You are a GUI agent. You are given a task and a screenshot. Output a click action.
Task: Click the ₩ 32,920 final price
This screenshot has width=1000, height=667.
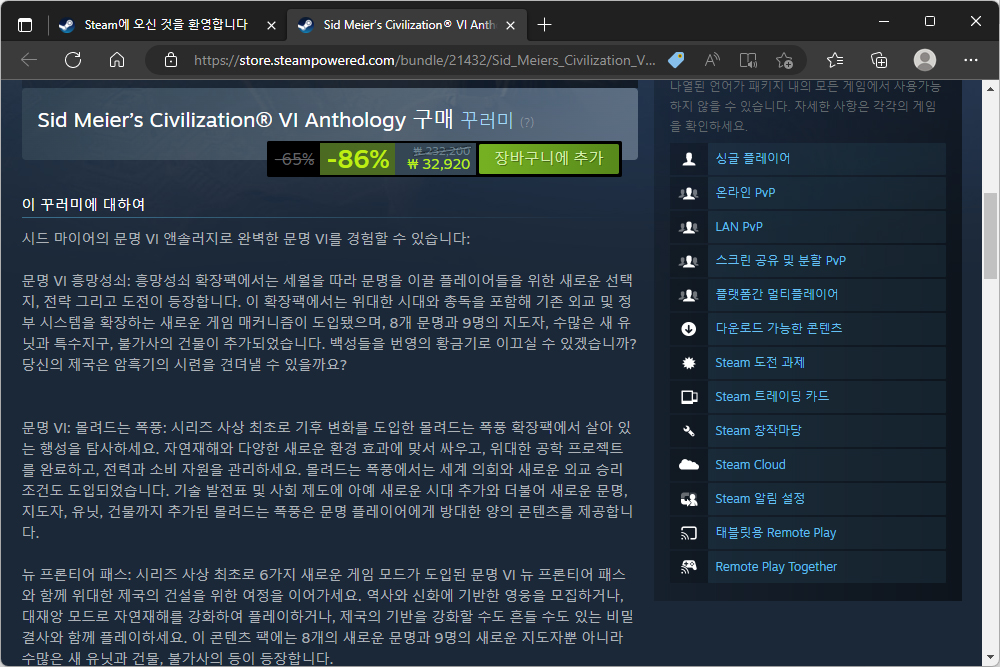click(x=439, y=165)
